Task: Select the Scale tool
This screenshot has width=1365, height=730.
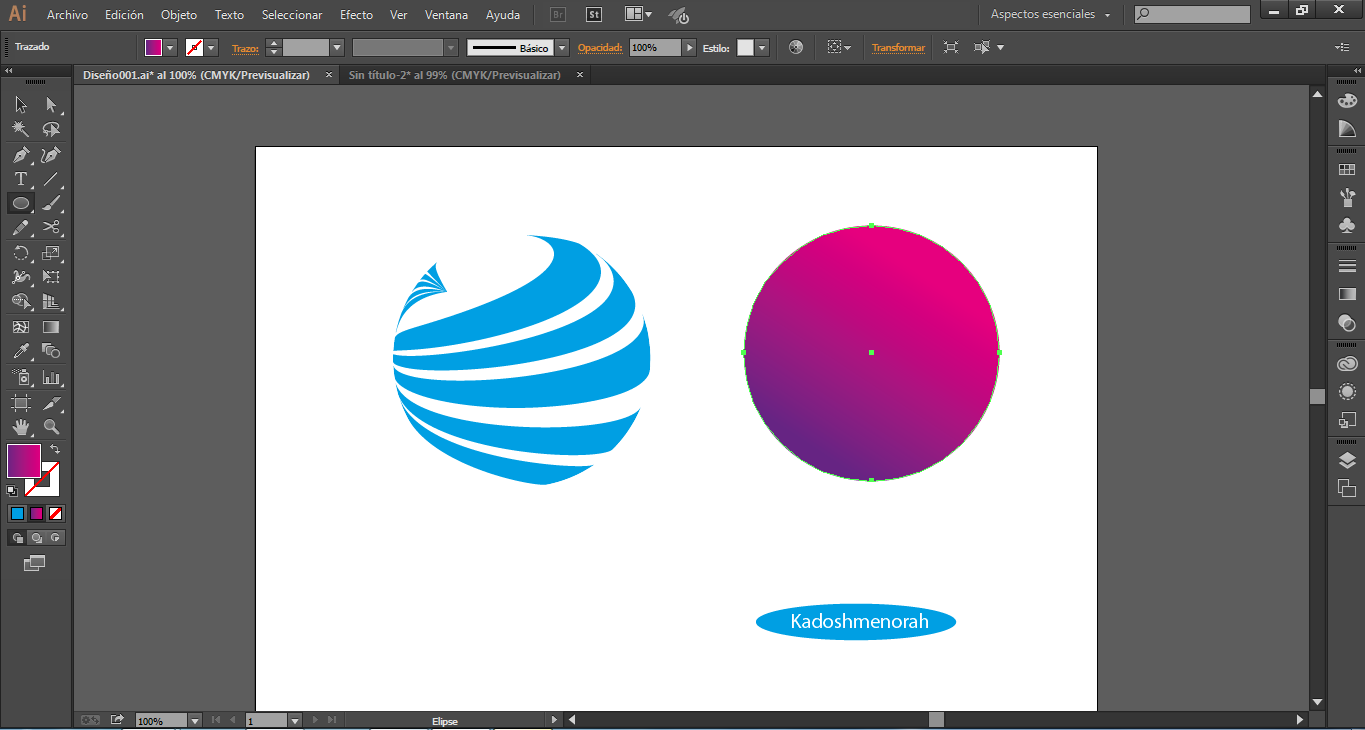Action: point(51,253)
